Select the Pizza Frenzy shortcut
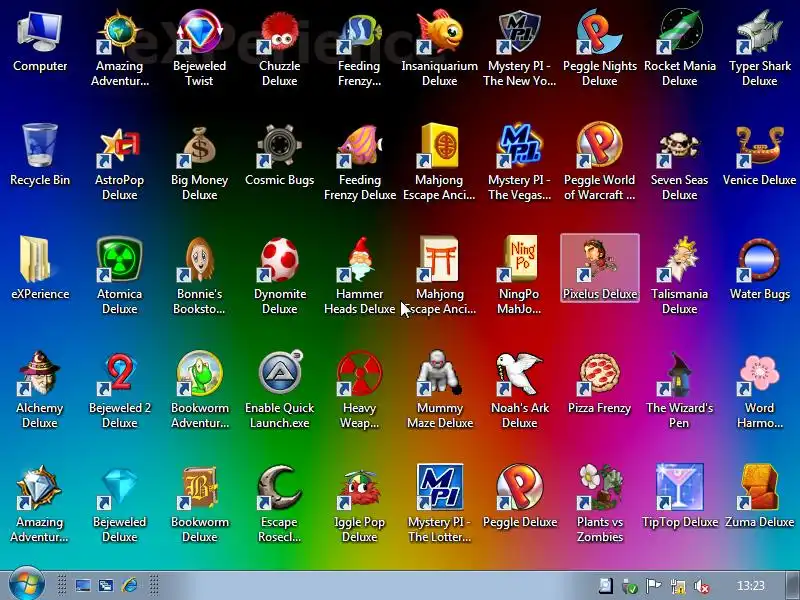Image resolution: width=800 pixels, height=600 pixels. coord(599,384)
